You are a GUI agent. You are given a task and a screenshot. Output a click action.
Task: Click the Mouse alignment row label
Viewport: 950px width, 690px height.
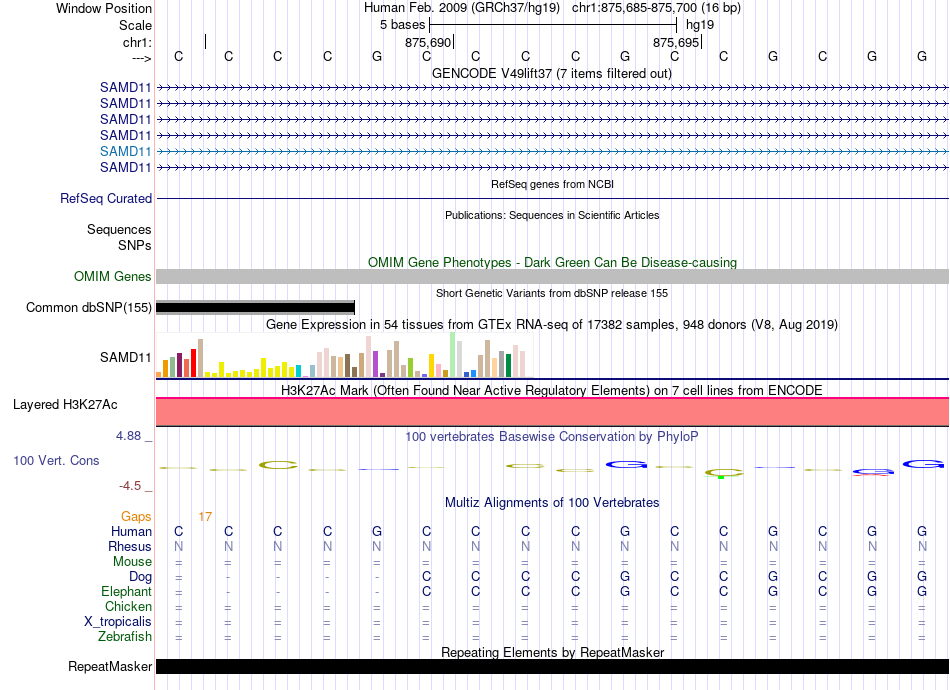[x=132, y=561]
